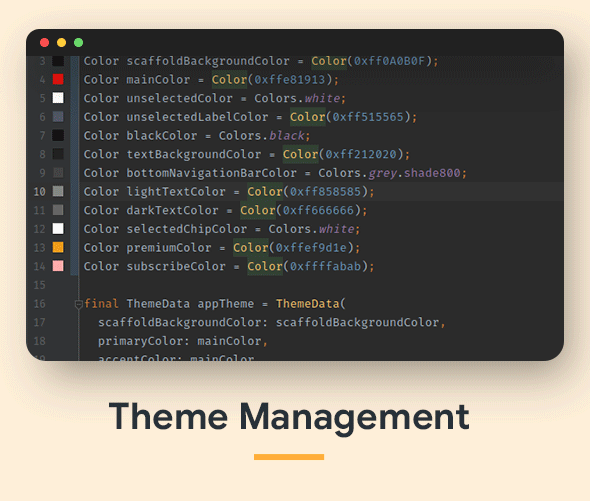Click the bottomNavigationBarColor gutter swatch
This screenshot has width=590, height=501.
(x=58, y=173)
